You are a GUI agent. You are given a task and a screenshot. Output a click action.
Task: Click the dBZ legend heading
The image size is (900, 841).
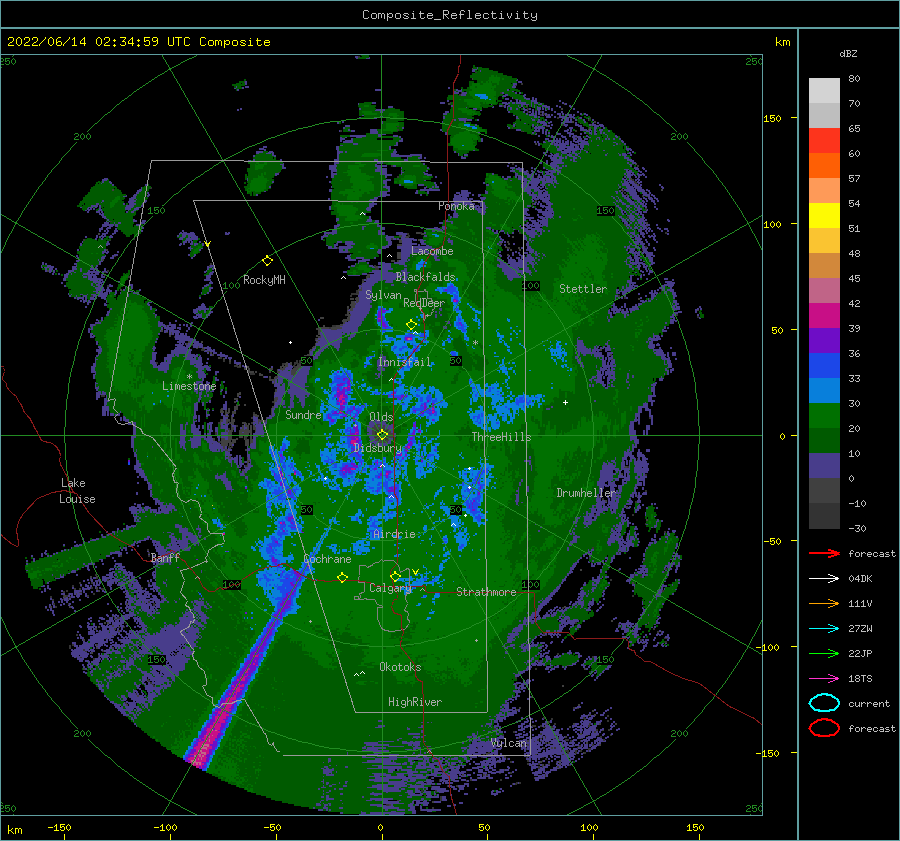[x=848, y=53]
